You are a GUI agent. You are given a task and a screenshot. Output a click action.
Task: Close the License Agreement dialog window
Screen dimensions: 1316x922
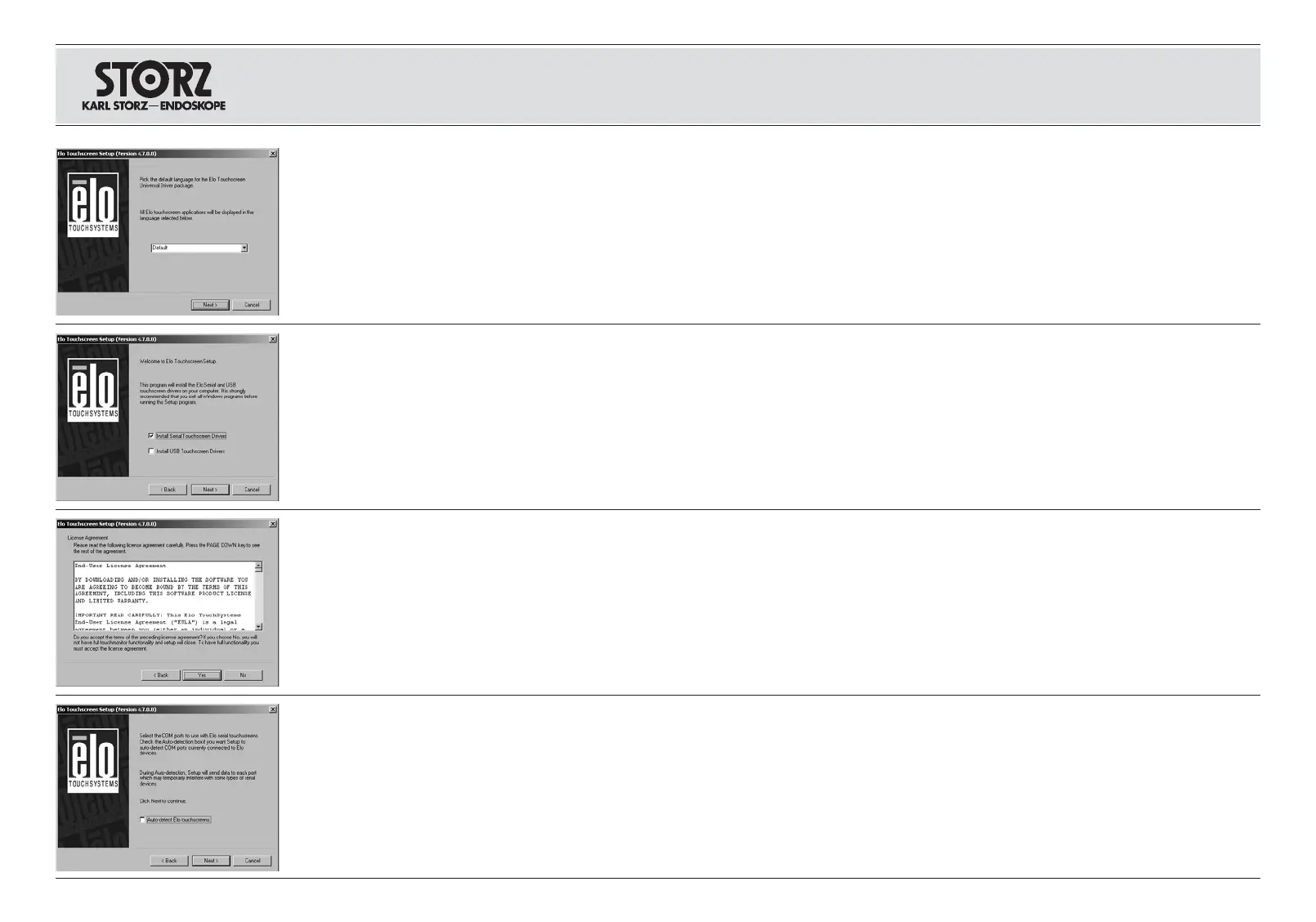[x=273, y=524]
